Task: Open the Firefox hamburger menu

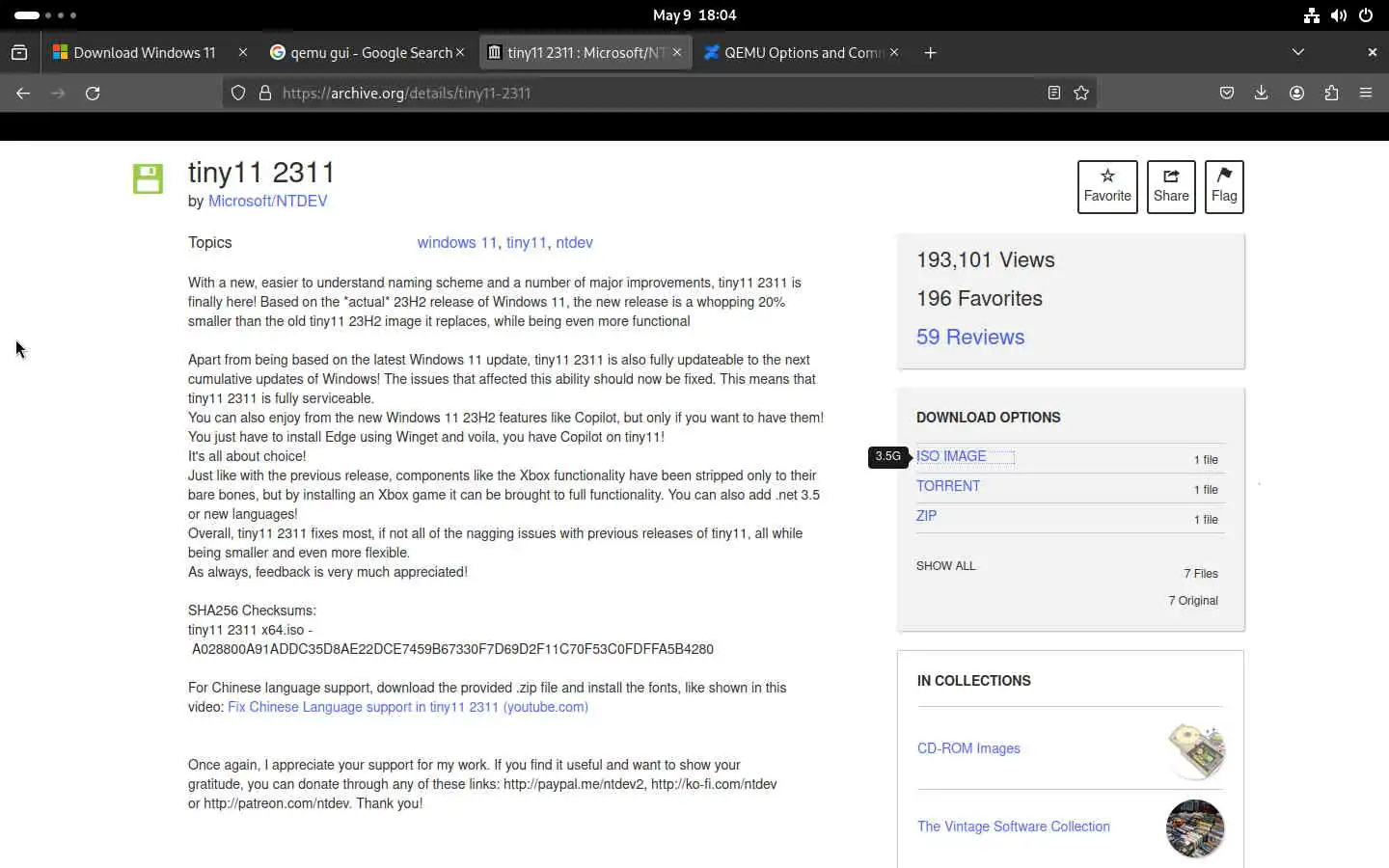Action: (x=1366, y=93)
